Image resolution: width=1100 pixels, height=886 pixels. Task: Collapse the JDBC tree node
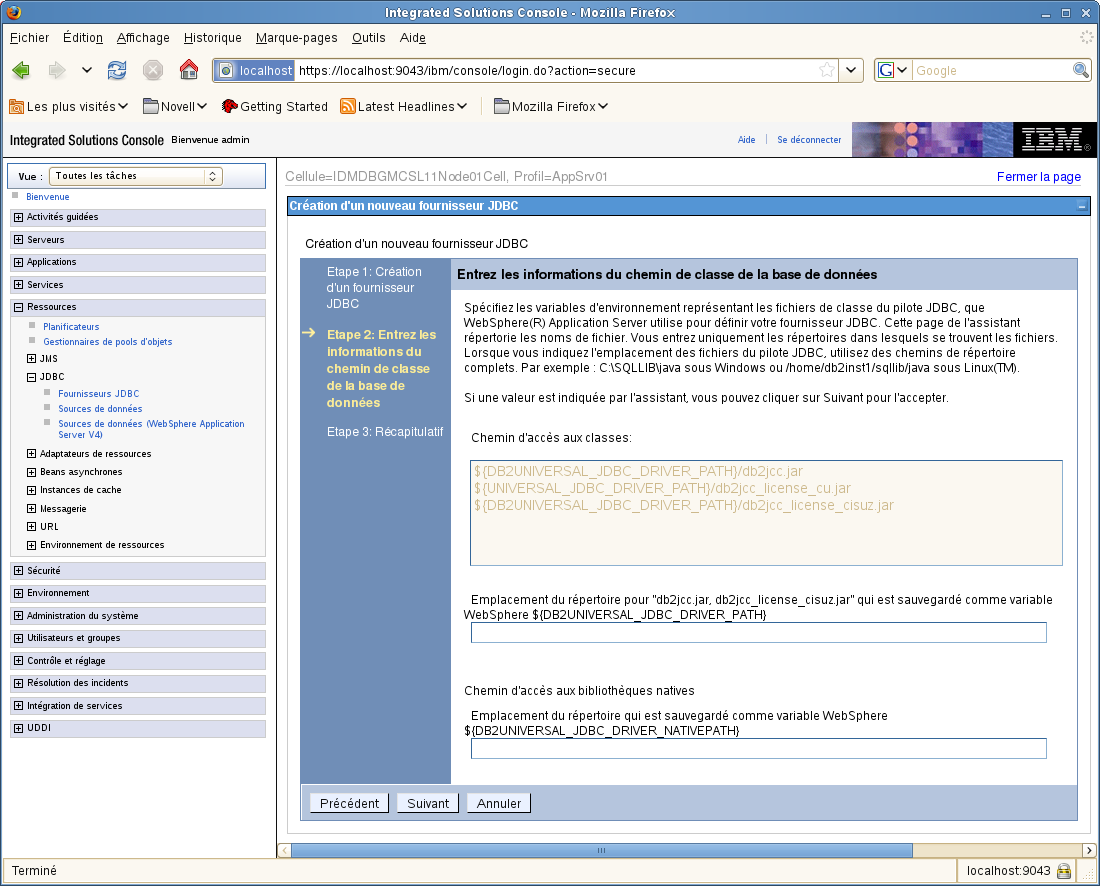point(31,377)
